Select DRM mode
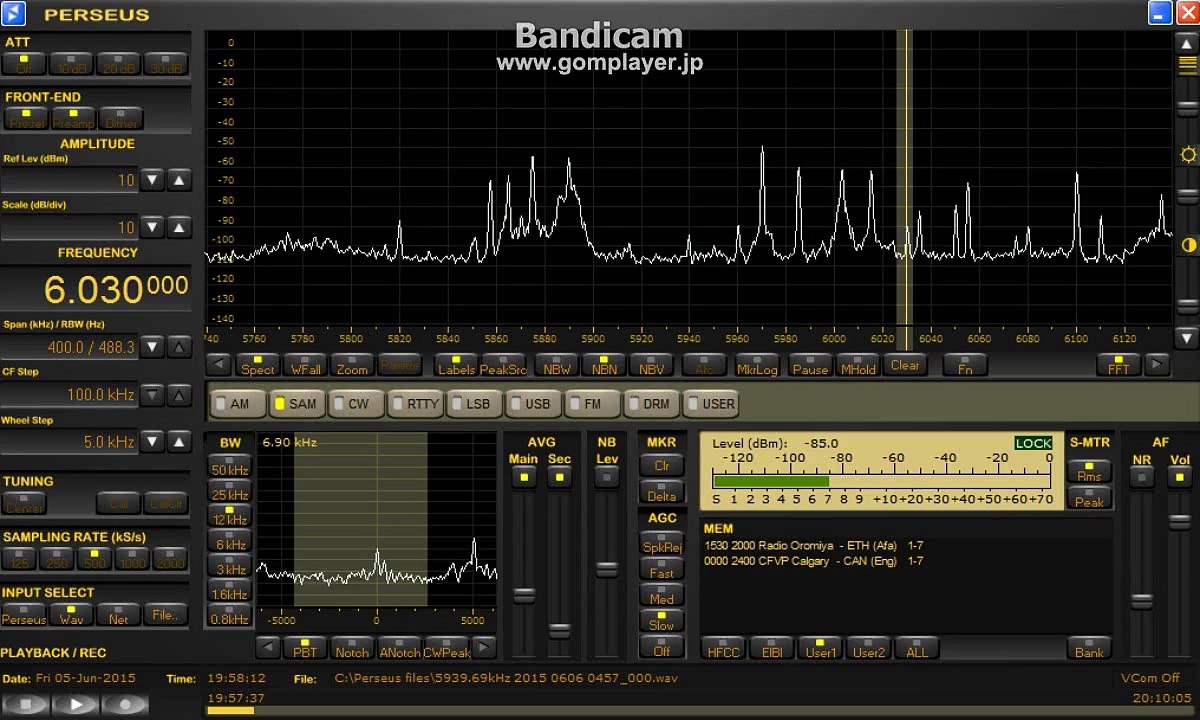The width and height of the screenshot is (1200, 720). (650, 404)
